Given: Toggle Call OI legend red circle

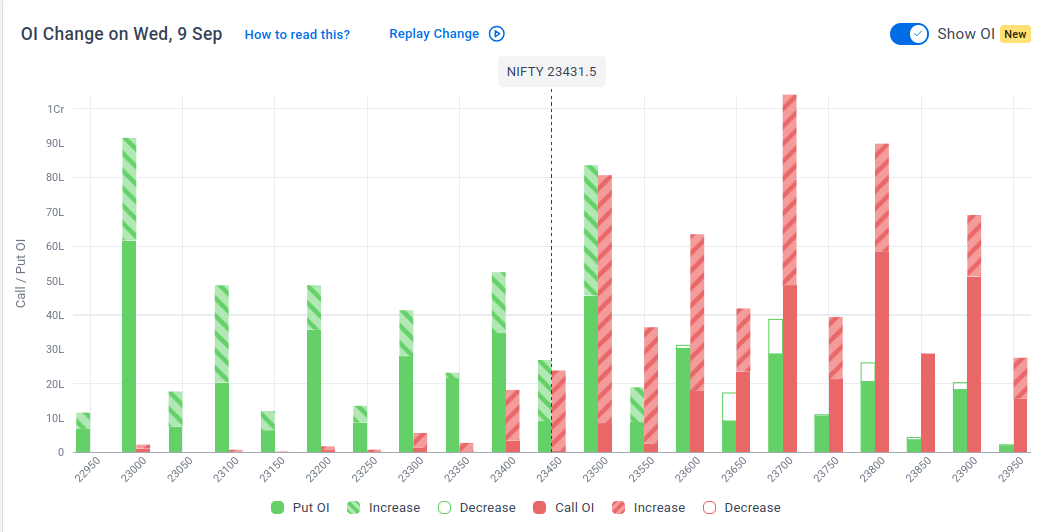Looking at the screenshot, I should point(540,507).
